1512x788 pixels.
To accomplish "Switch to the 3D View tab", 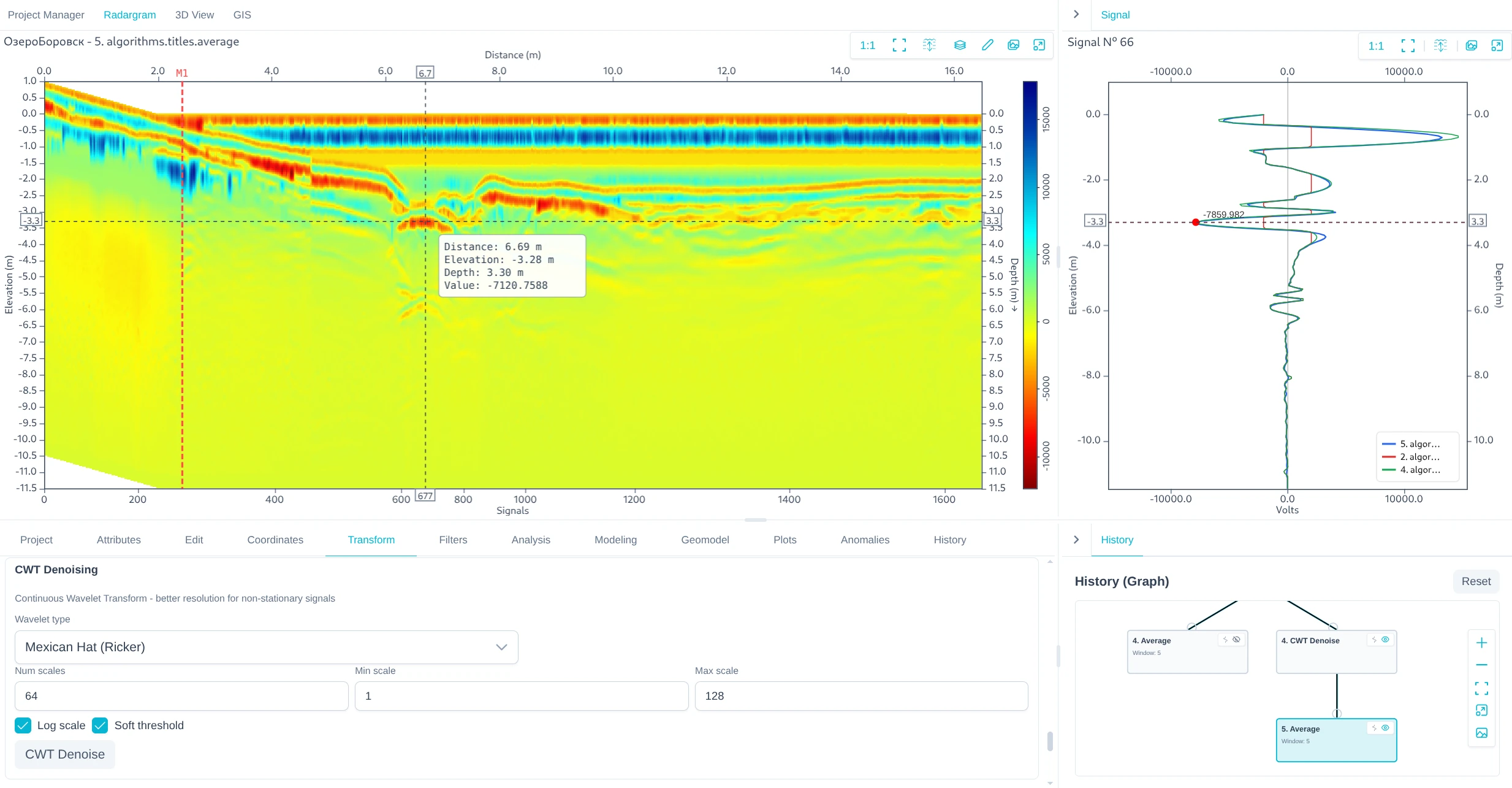I will [x=194, y=15].
